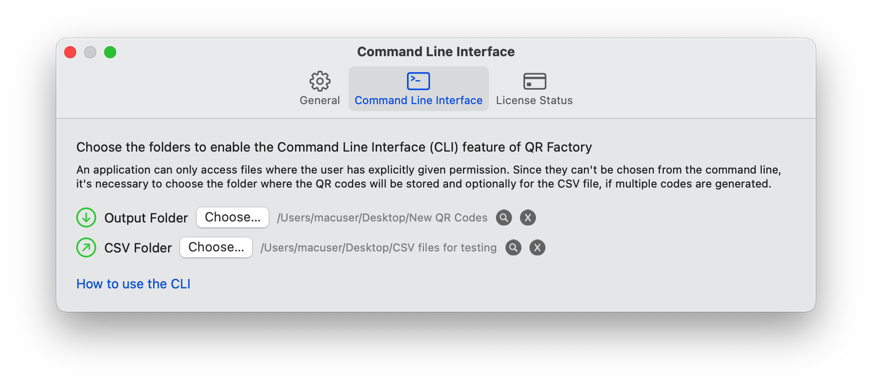This screenshot has width=872, height=386.
Task: Click the green down-arrow Output Folder icon
Action: point(86,218)
